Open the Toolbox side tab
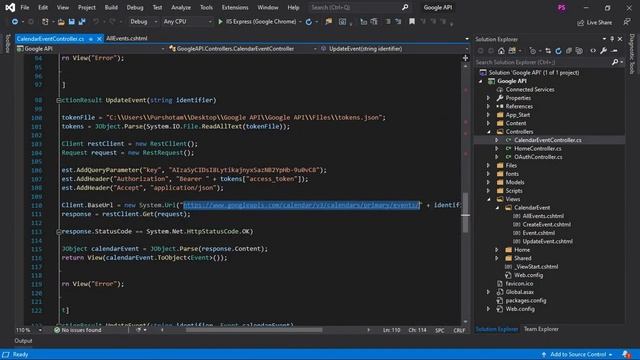Screen dimensions: 640x360 coord(7,44)
